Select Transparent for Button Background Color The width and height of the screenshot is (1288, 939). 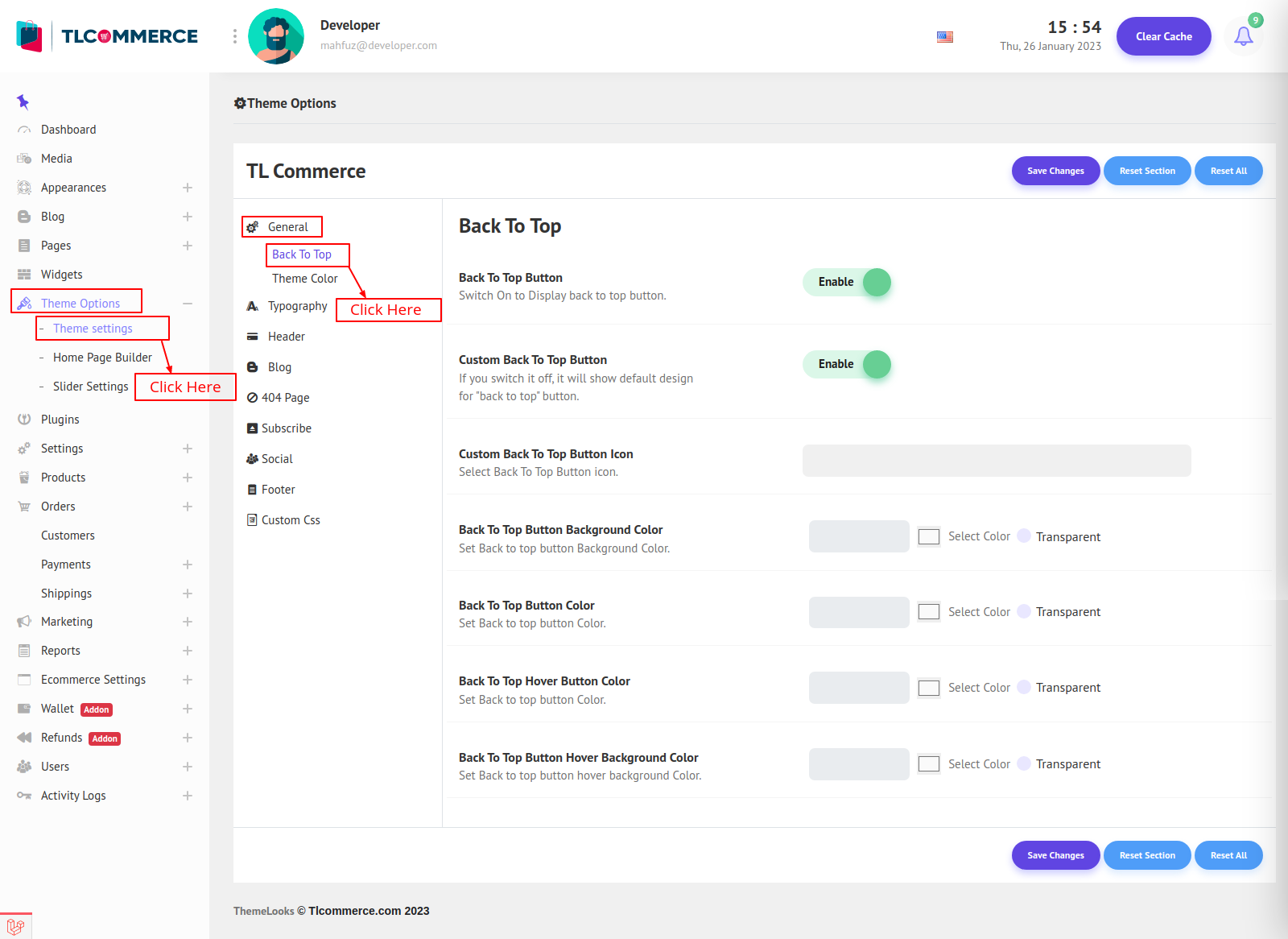[x=1024, y=536]
